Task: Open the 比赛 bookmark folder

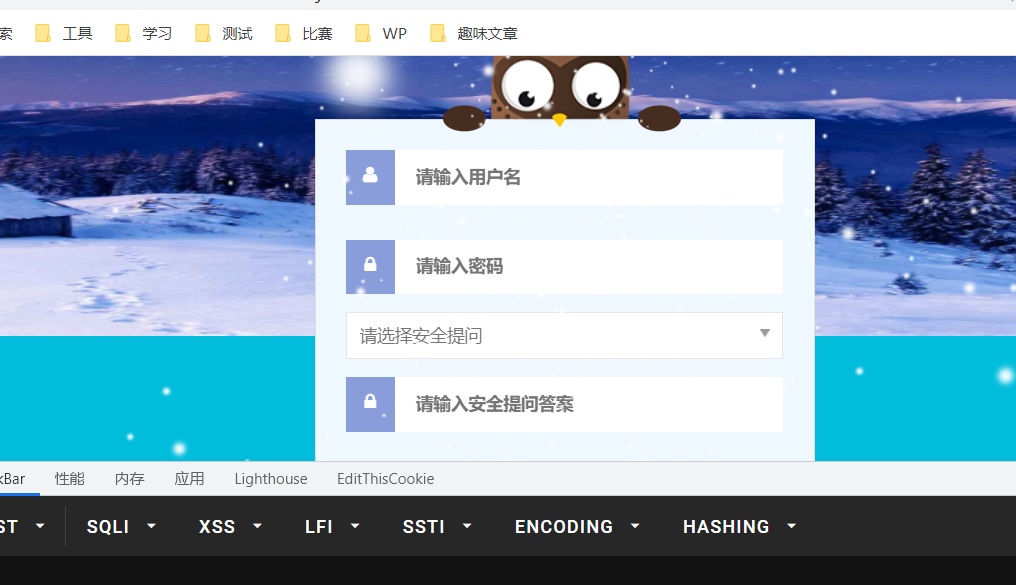Action: [304, 33]
